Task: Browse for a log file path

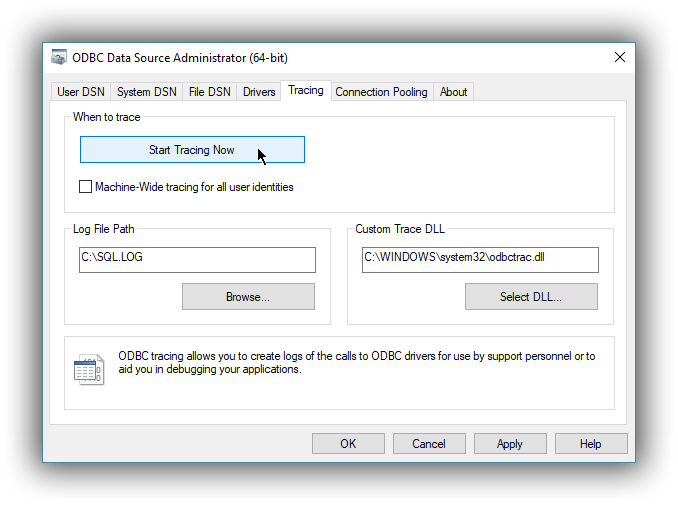Action: 248,297
